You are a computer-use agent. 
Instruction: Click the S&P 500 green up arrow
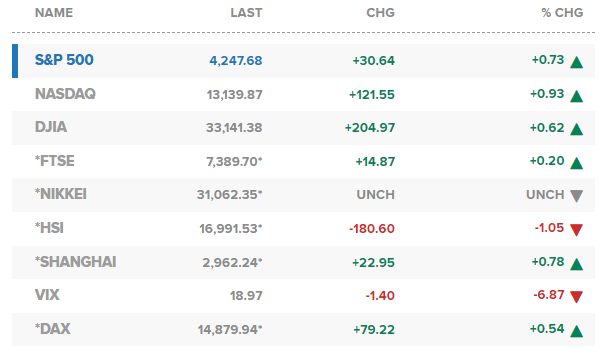point(576,62)
